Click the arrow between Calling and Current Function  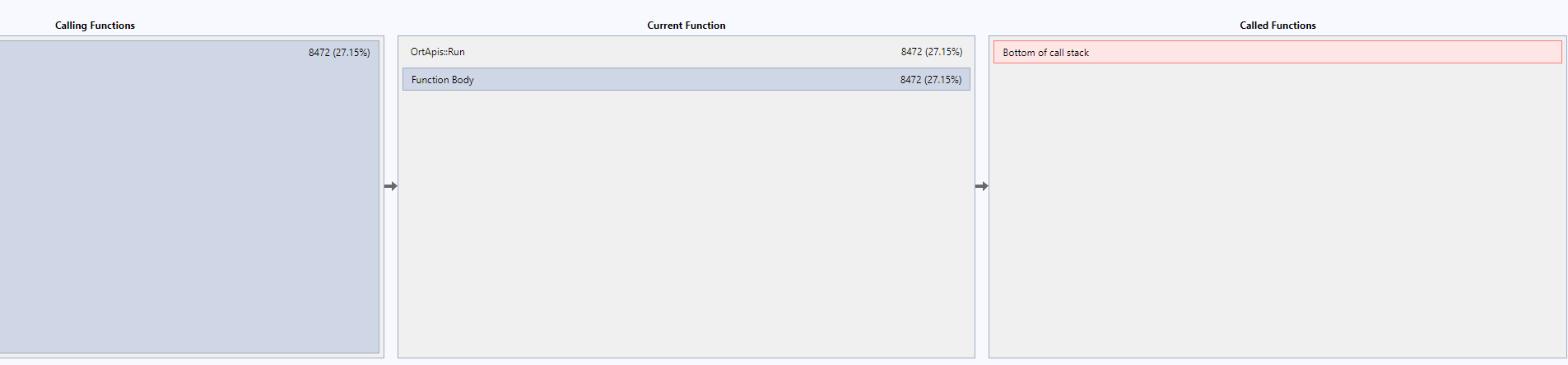point(391,186)
